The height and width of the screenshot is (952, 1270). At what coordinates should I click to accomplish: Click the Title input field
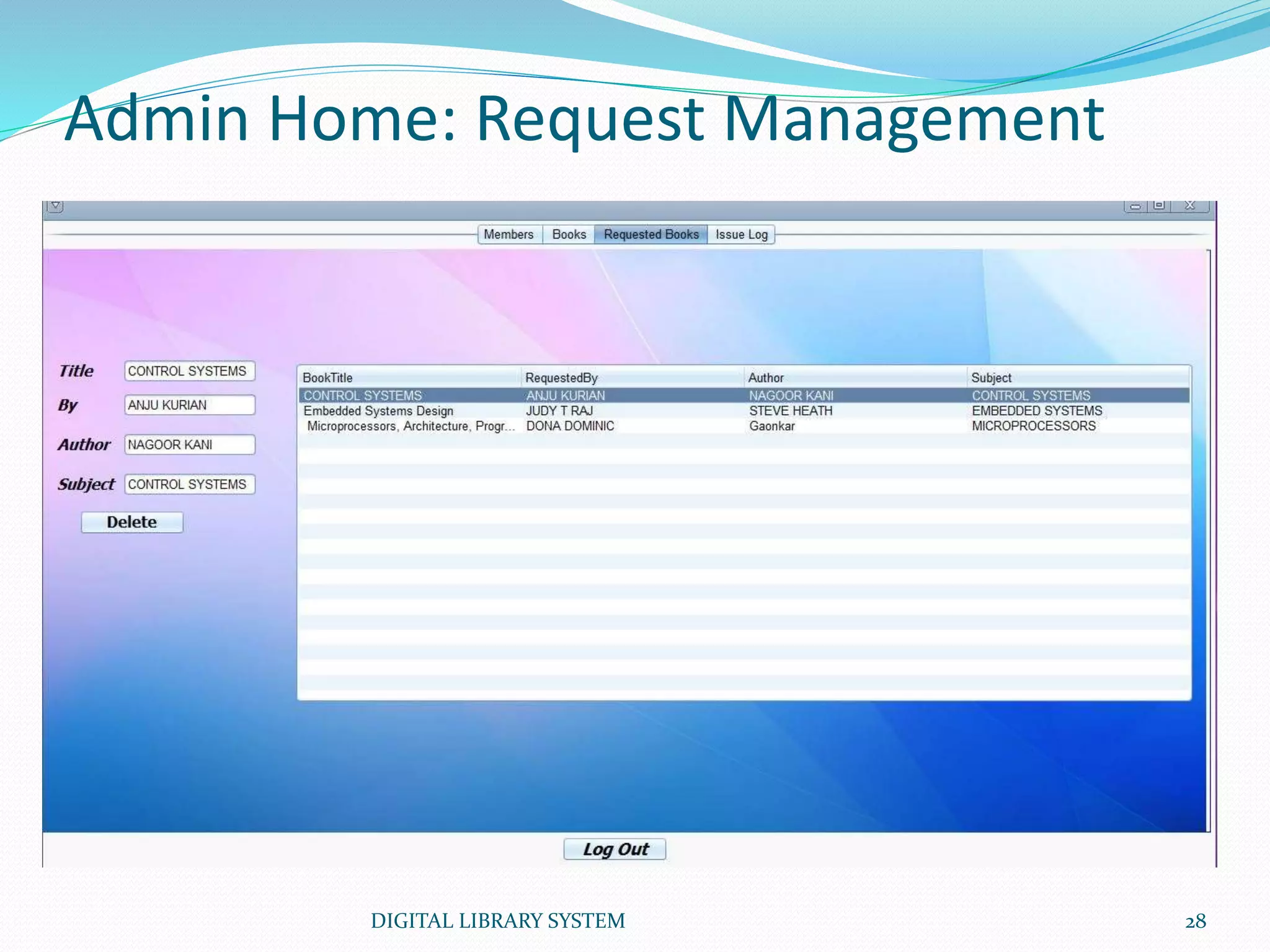click(189, 371)
